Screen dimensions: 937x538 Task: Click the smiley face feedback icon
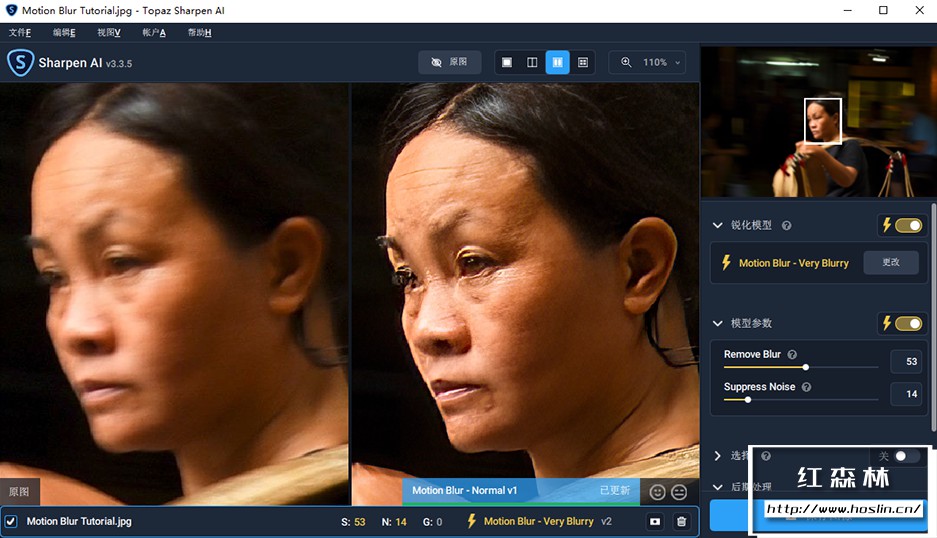(x=657, y=491)
